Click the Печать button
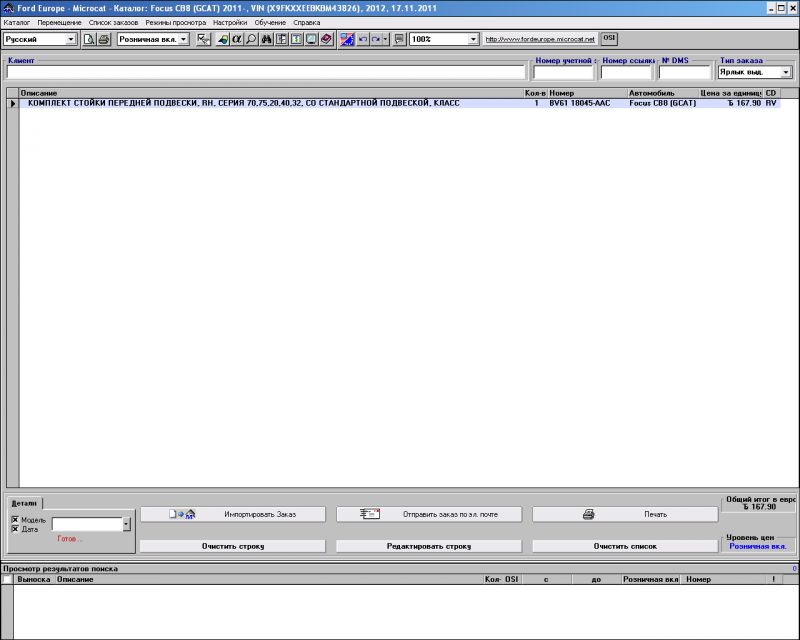800x640 pixels. point(626,514)
